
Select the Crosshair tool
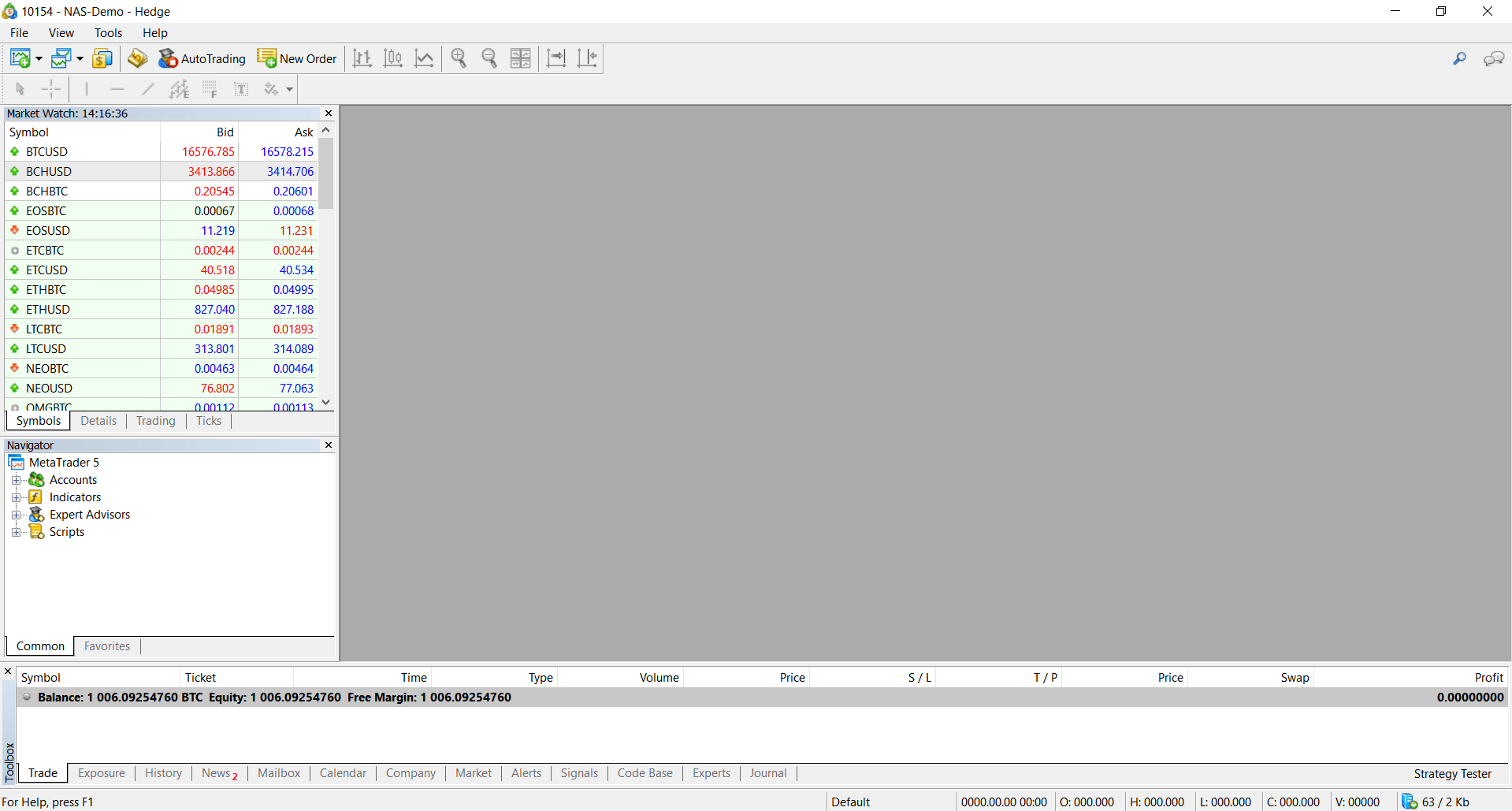point(50,89)
